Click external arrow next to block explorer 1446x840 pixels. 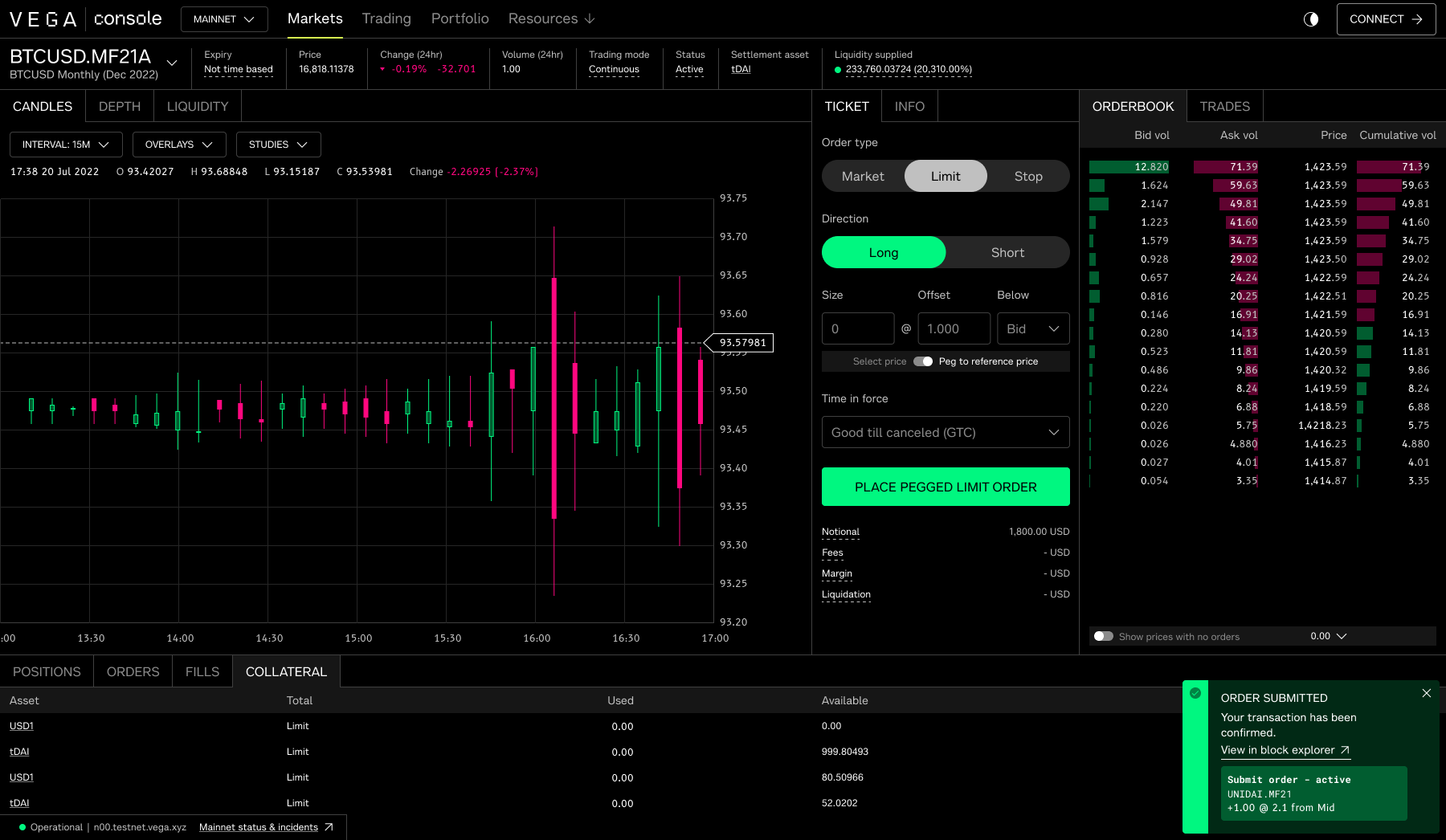coord(1345,750)
